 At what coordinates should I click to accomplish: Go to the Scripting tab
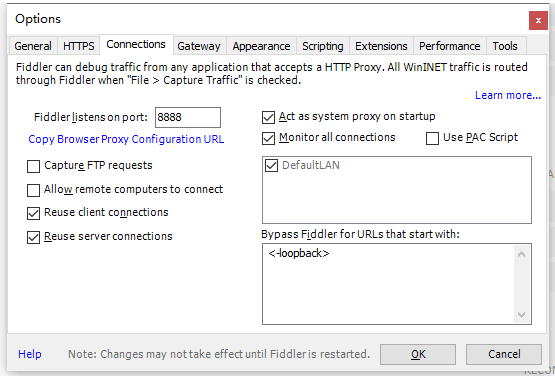pyautogui.click(x=323, y=46)
